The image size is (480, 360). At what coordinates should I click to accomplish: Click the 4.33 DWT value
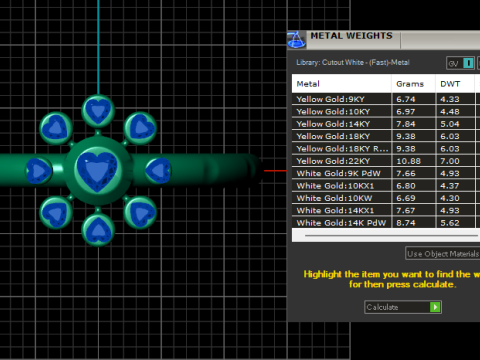pos(450,99)
